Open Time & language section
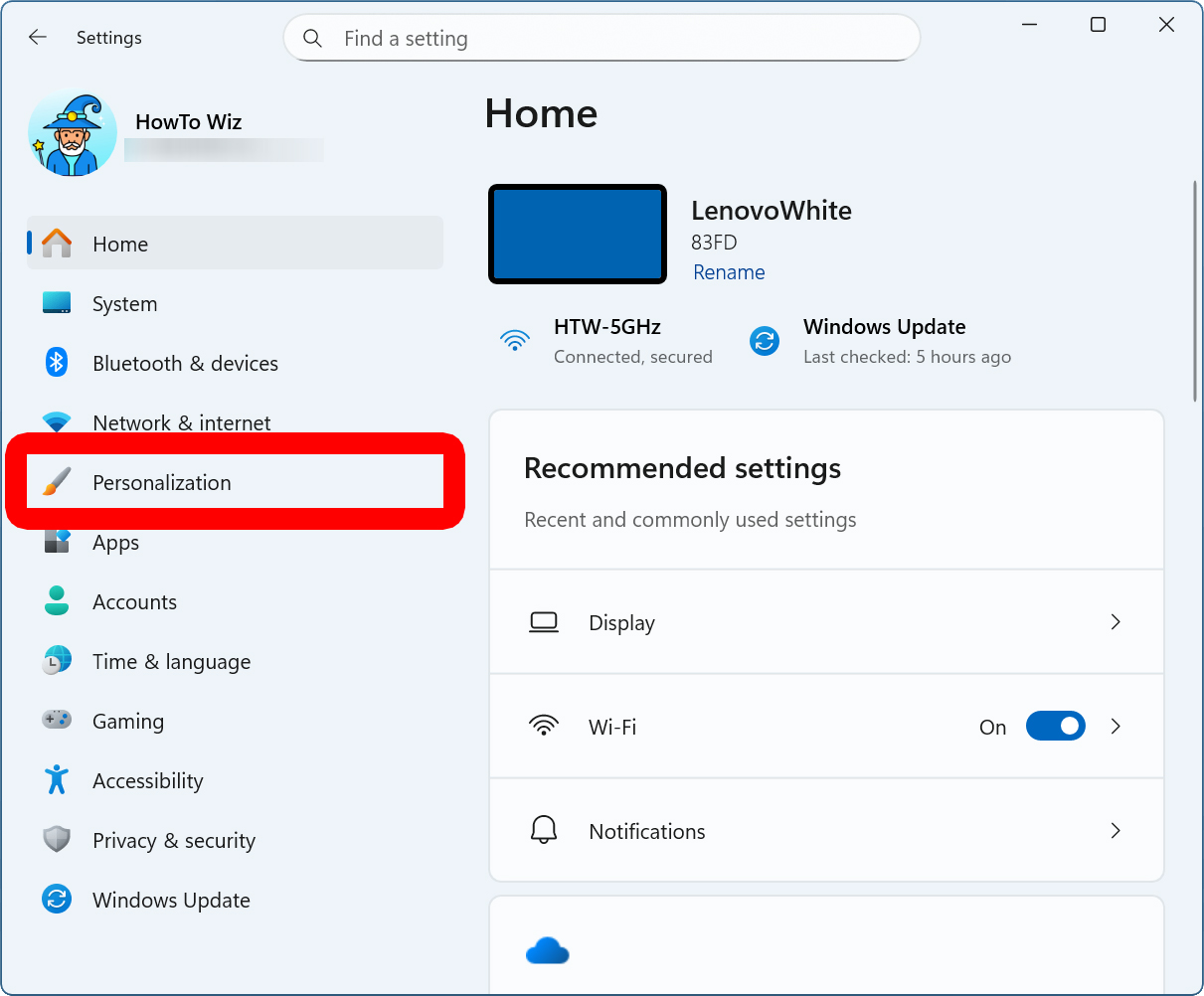The height and width of the screenshot is (996, 1204). coord(171,662)
